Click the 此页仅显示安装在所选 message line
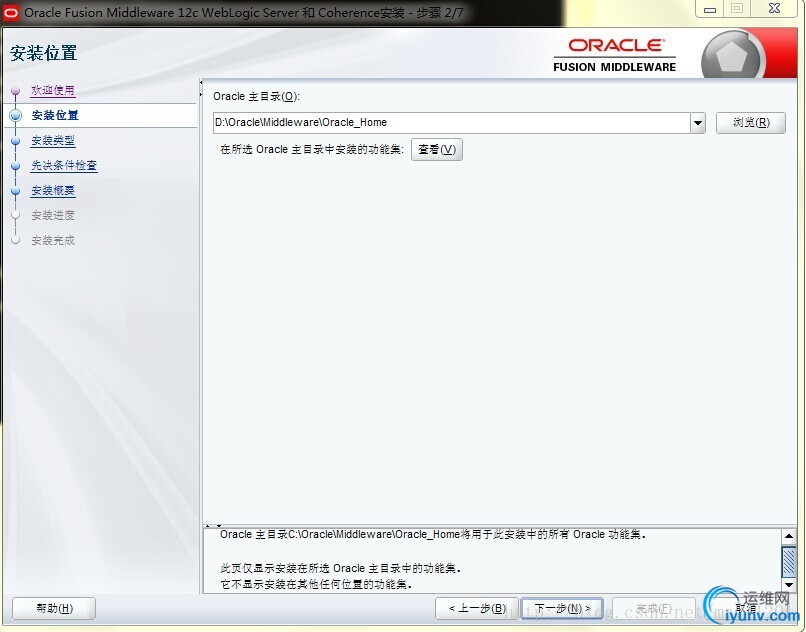This screenshot has height=632, width=806. (341, 568)
